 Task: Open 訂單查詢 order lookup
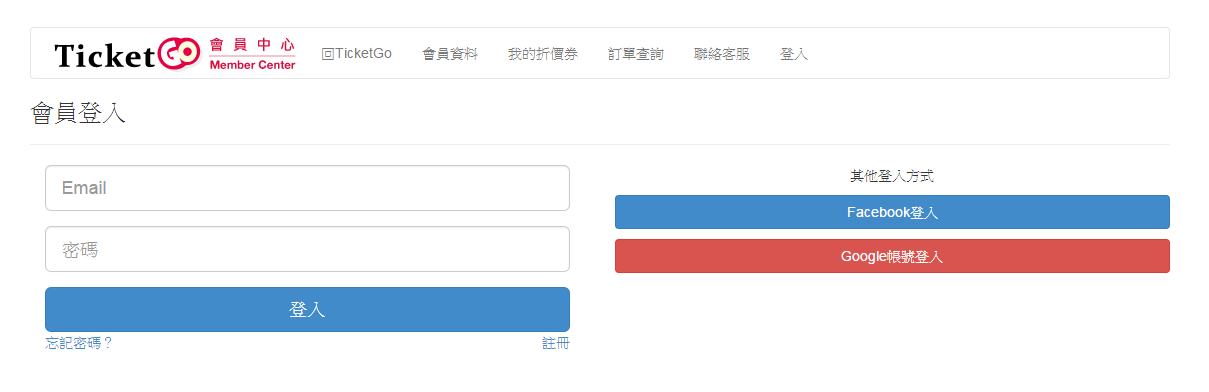pyautogui.click(x=636, y=54)
